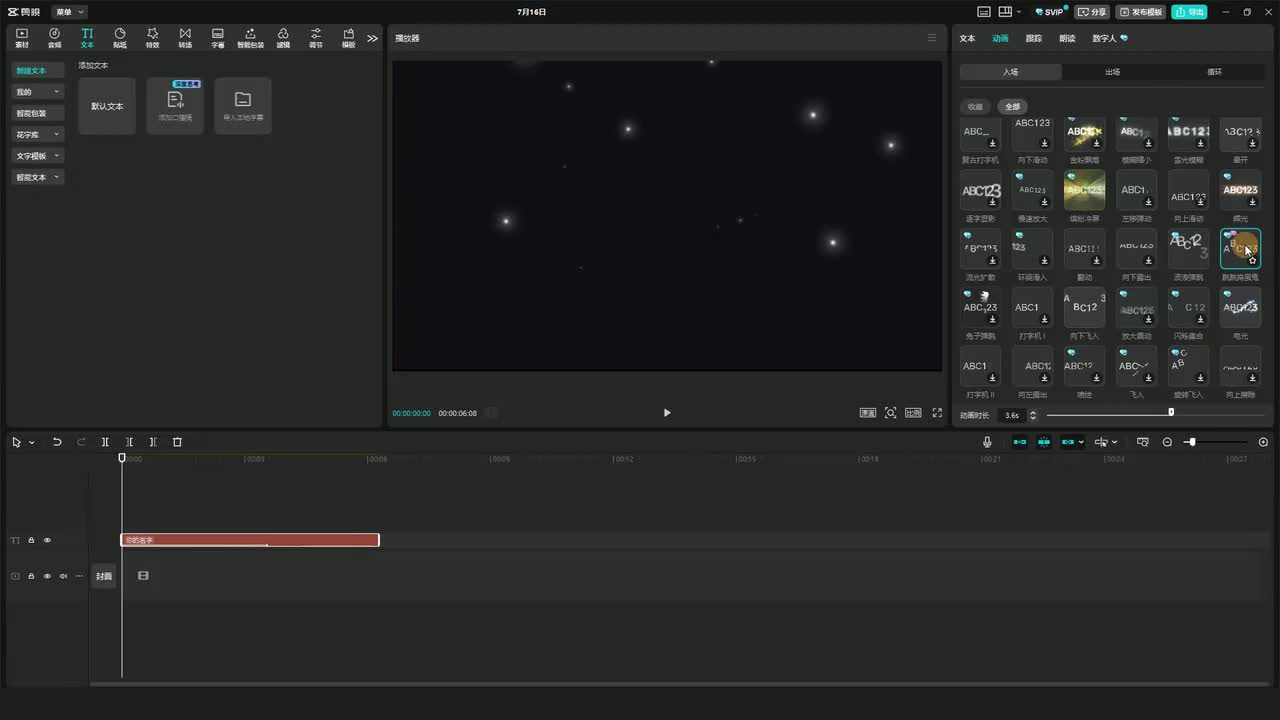The height and width of the screenshot is (720, 1280).
Task: Open the 字幕 captions panel
Action: pyautogui.click(x=218, y=38)
